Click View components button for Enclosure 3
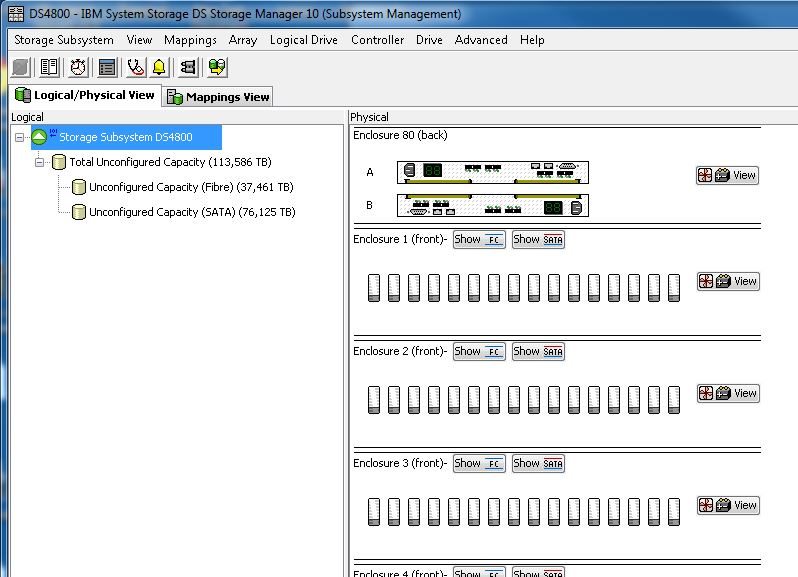798x577 pixels. (728, 505)
